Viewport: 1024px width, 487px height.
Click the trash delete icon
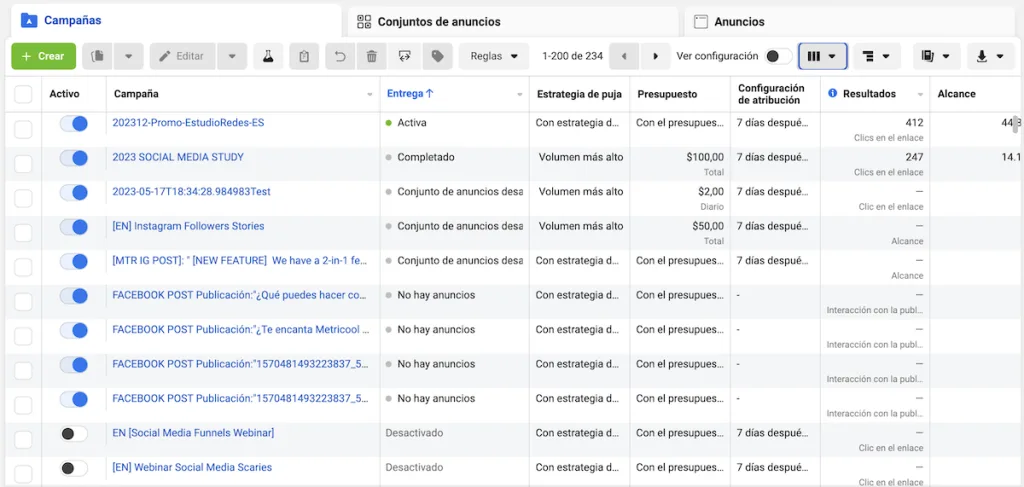(x=372, y=56)
